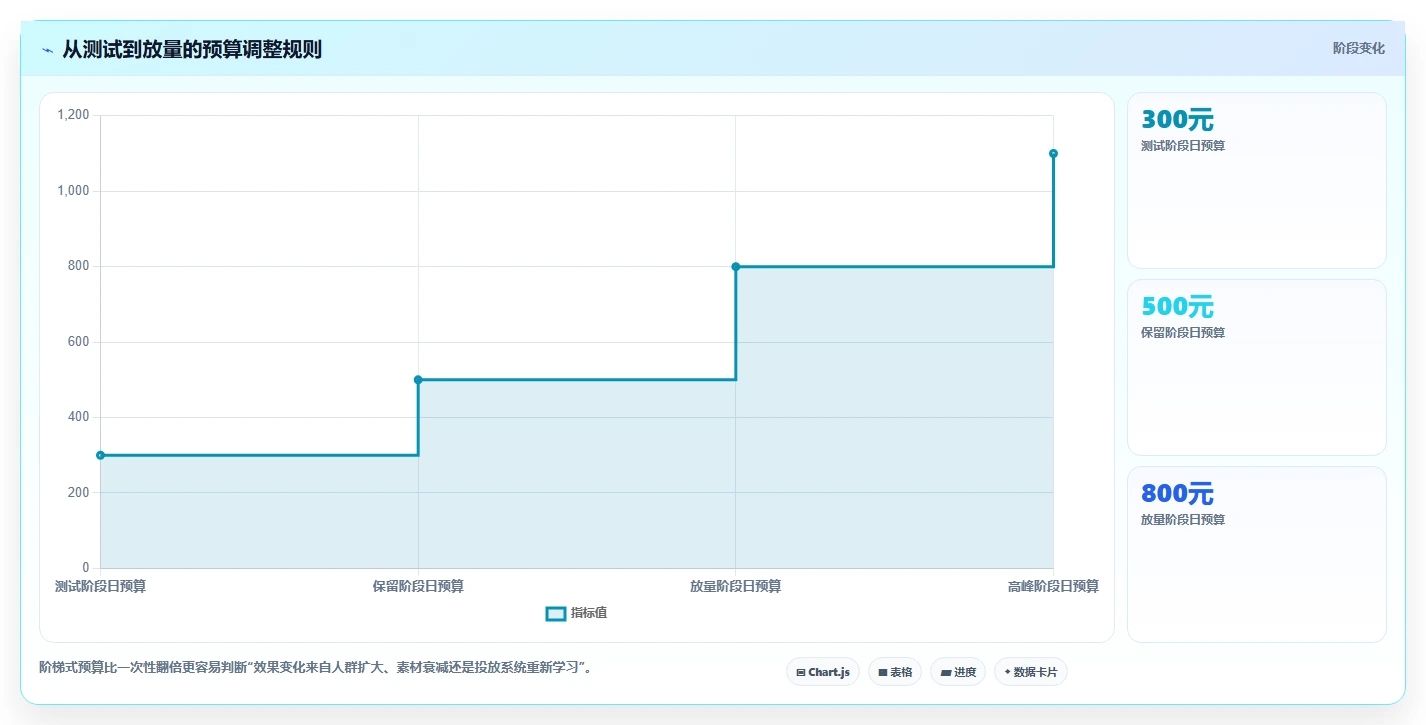
Task: Click the 高峰阶段日预算 axis label
Action: tap(1053, 586)
